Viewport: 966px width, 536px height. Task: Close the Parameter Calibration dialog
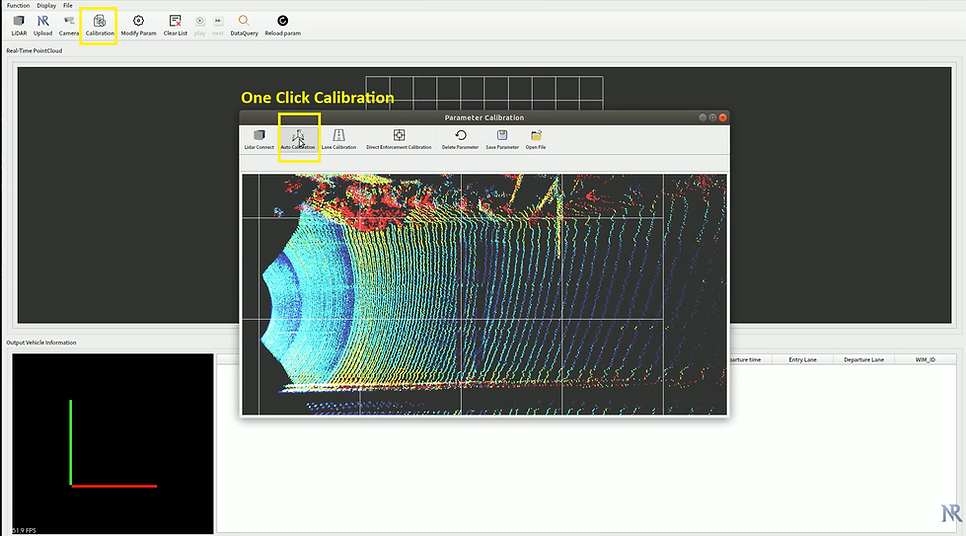[723, 118]
